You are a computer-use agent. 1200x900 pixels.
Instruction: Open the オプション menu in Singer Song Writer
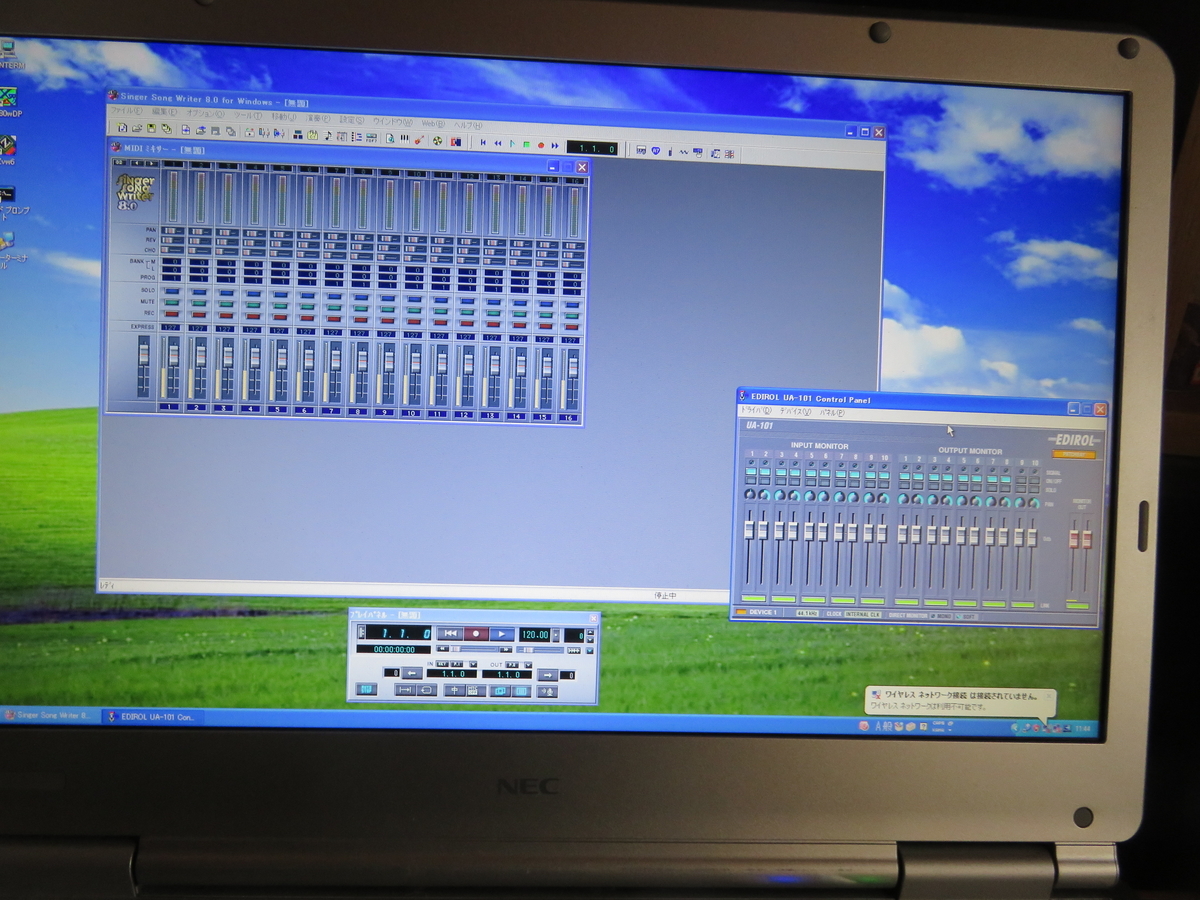click(205, 113)
